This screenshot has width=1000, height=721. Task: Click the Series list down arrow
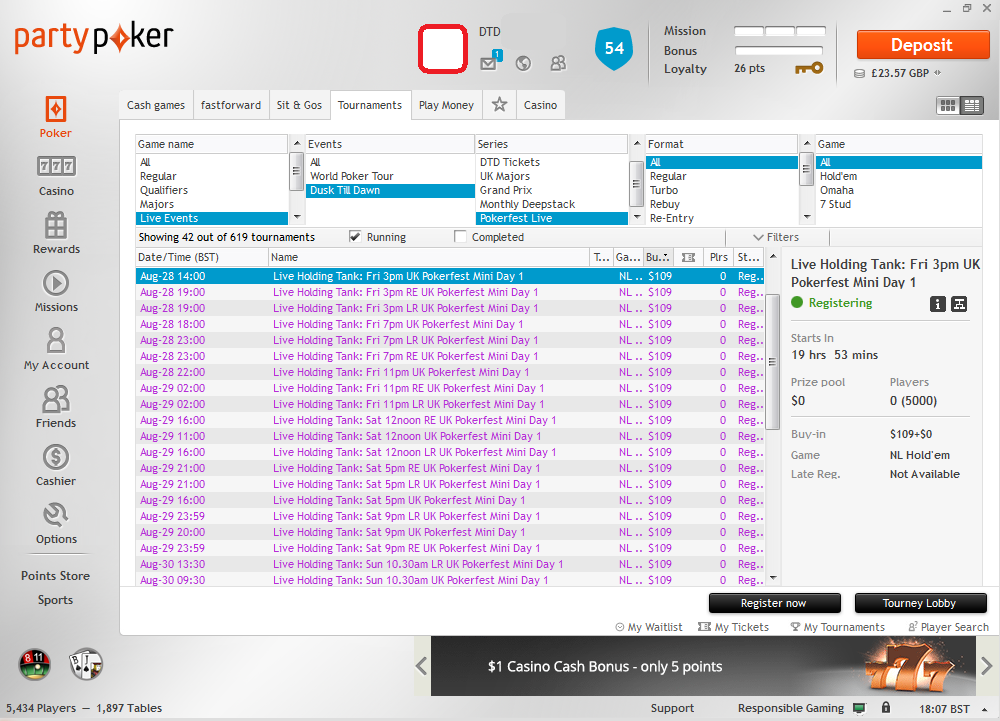pyautogui.click(x=636, y=217)
